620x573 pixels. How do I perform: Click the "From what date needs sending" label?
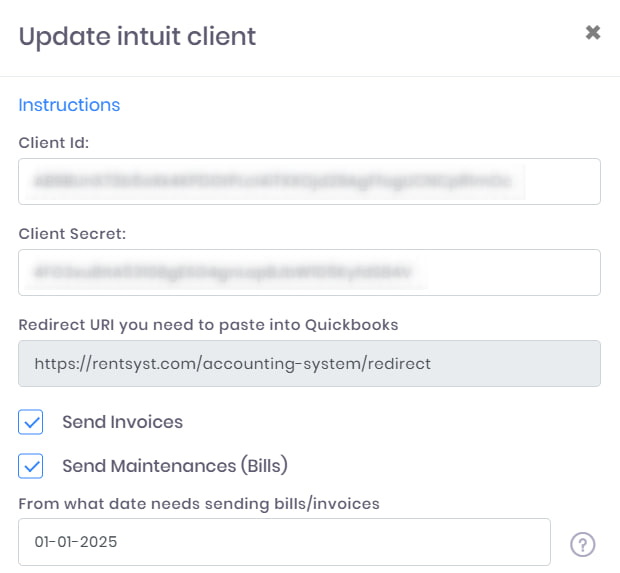199,504
